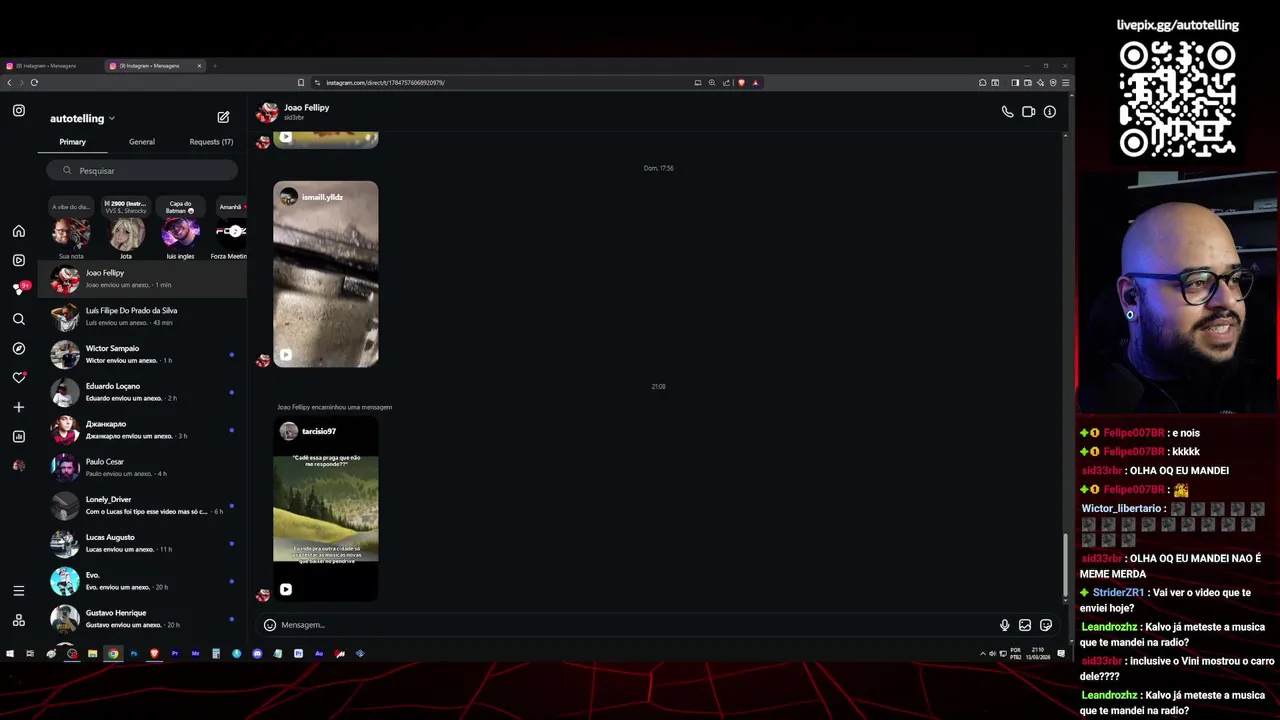Open a new browser tab
This screenshot has height=720, width=1280.
[x=214, y=66]
